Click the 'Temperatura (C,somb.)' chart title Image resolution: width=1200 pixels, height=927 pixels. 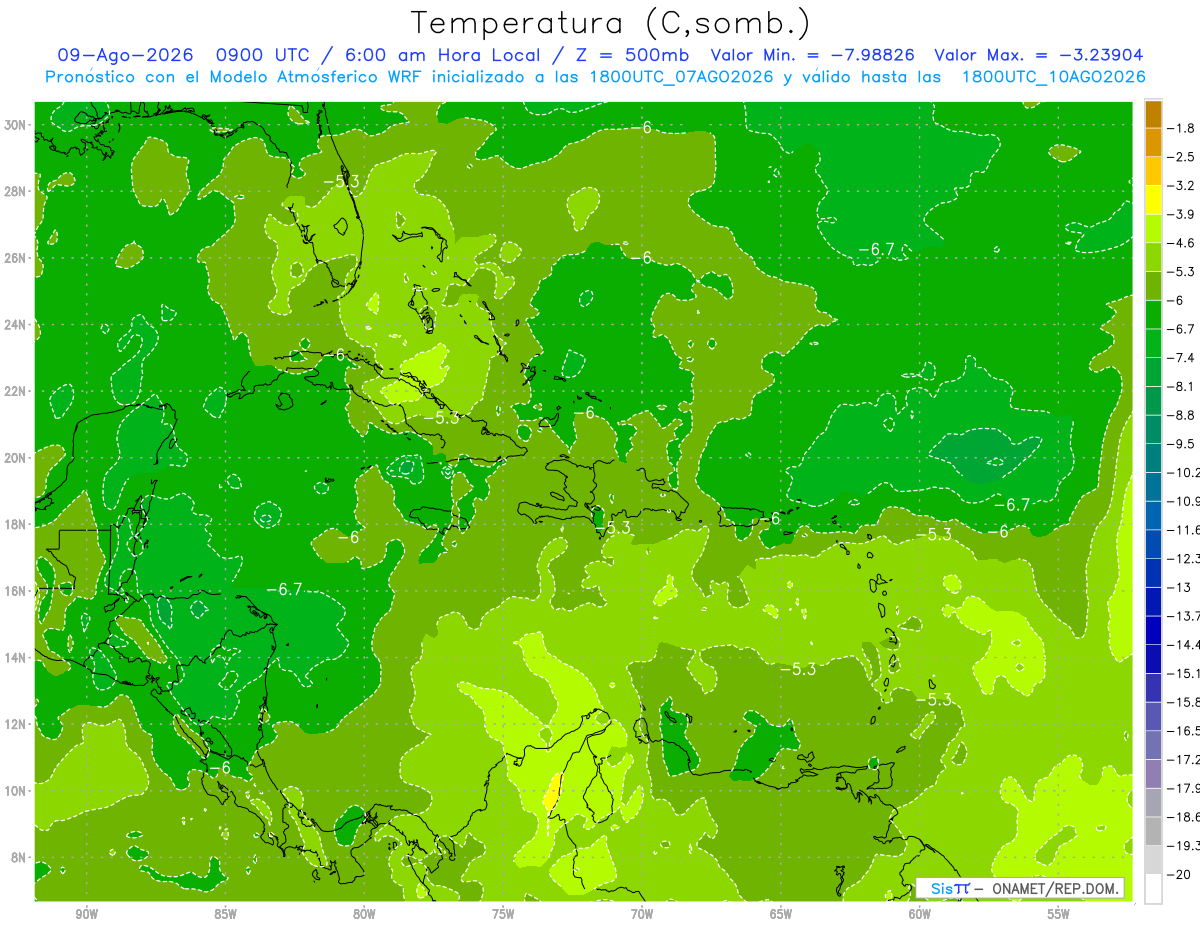610,23
